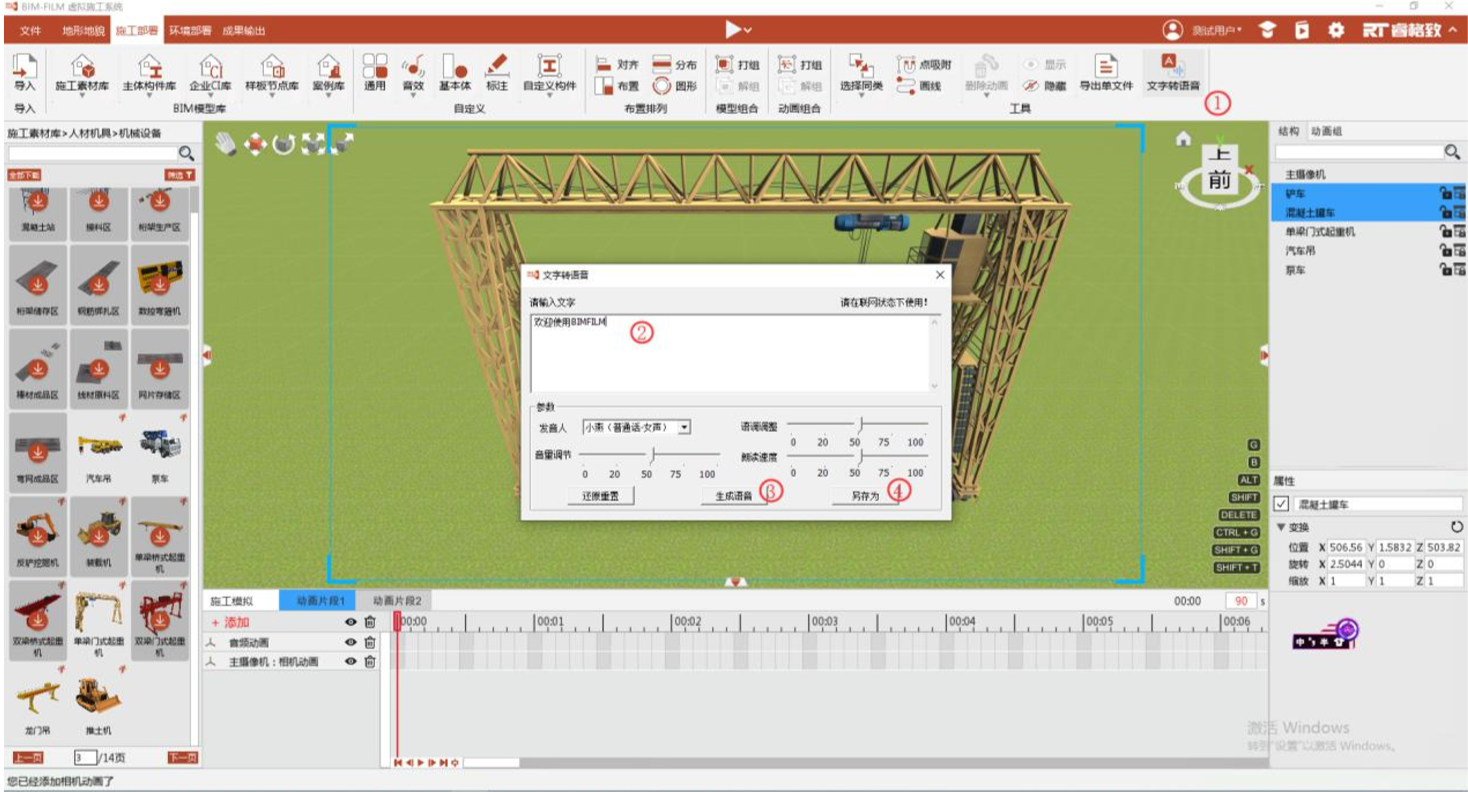Open the dropdown arrow beside the play button

(x=748, y=31)
